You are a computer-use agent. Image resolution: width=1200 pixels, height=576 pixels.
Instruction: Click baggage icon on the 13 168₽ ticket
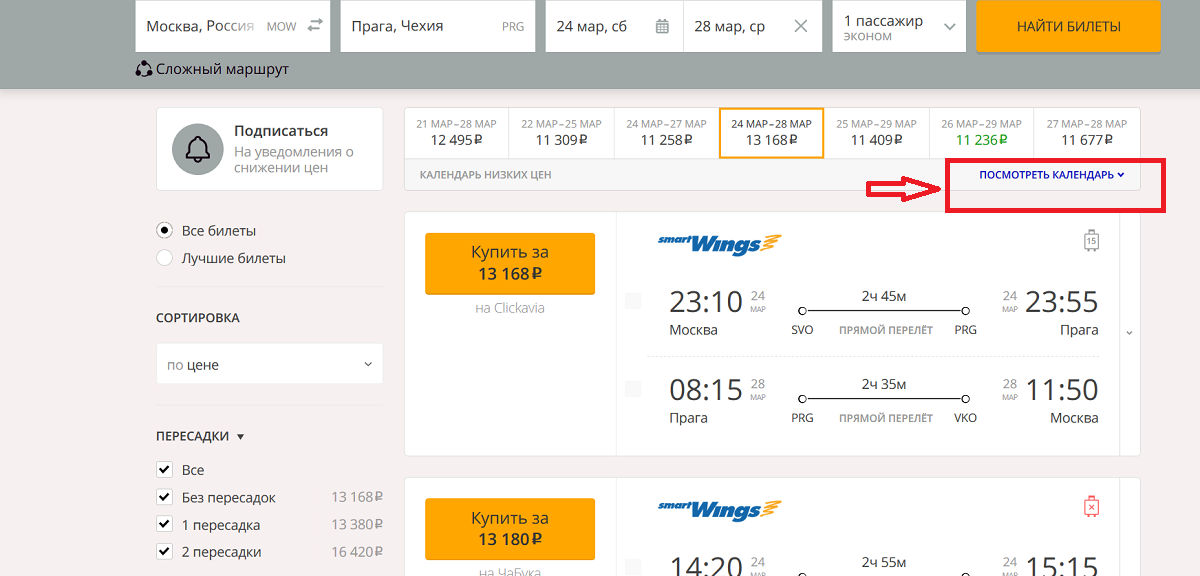(1091, 240)
